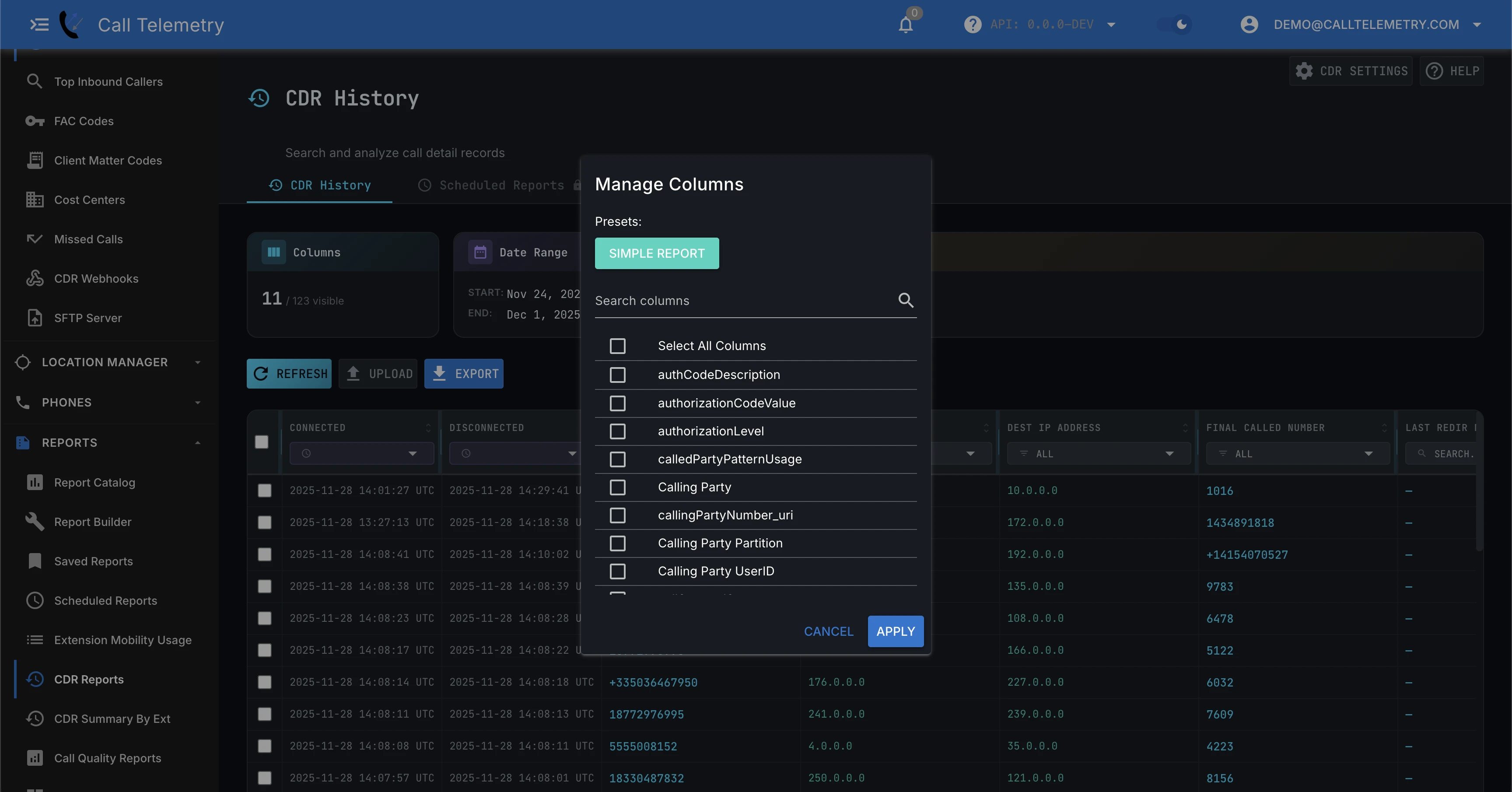Check the callingPartyNumber_uri column checkbox
The image size is (1512, 792).
point(617,515)
